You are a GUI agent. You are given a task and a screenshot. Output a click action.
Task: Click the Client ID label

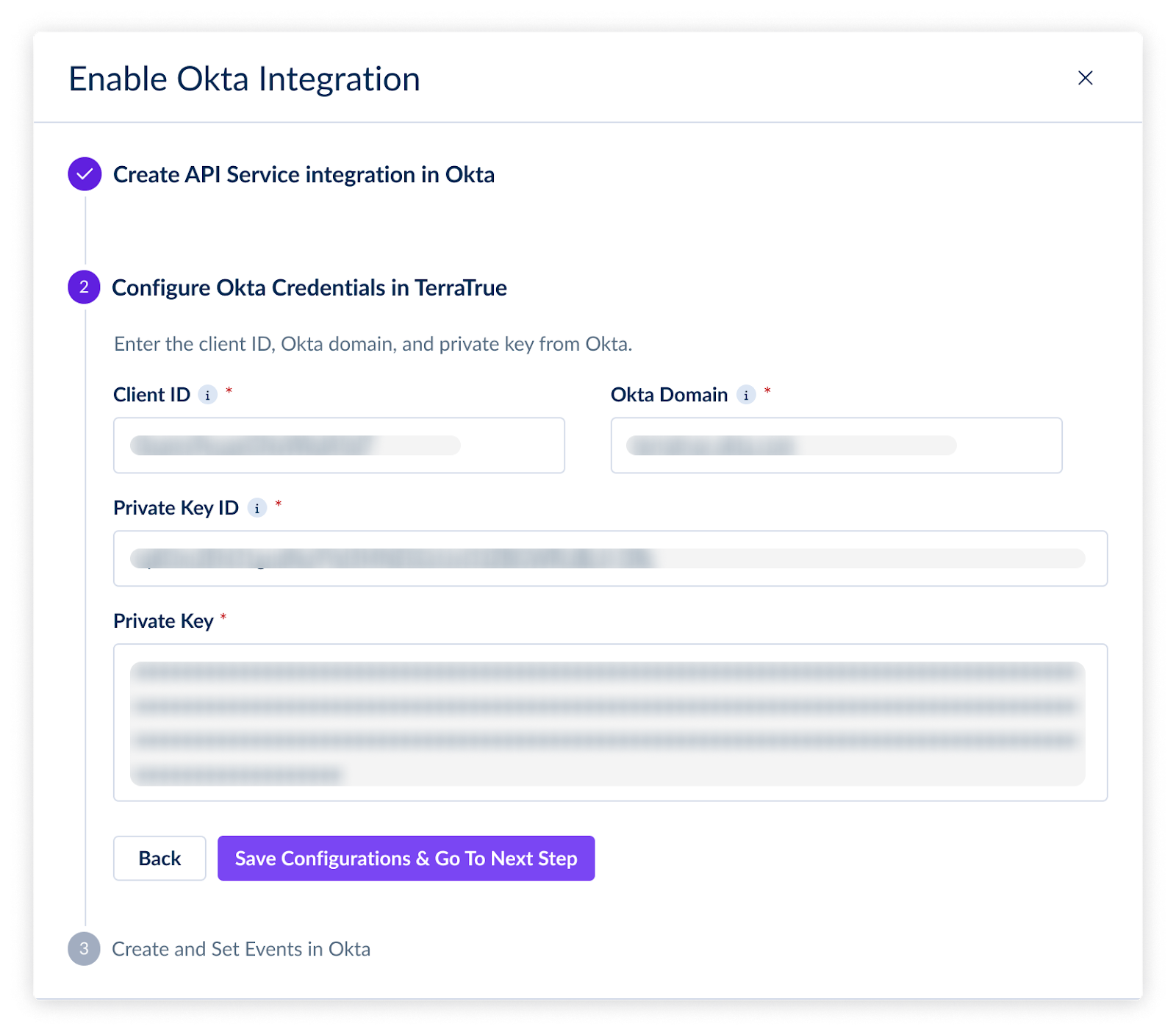coord(151,395)
